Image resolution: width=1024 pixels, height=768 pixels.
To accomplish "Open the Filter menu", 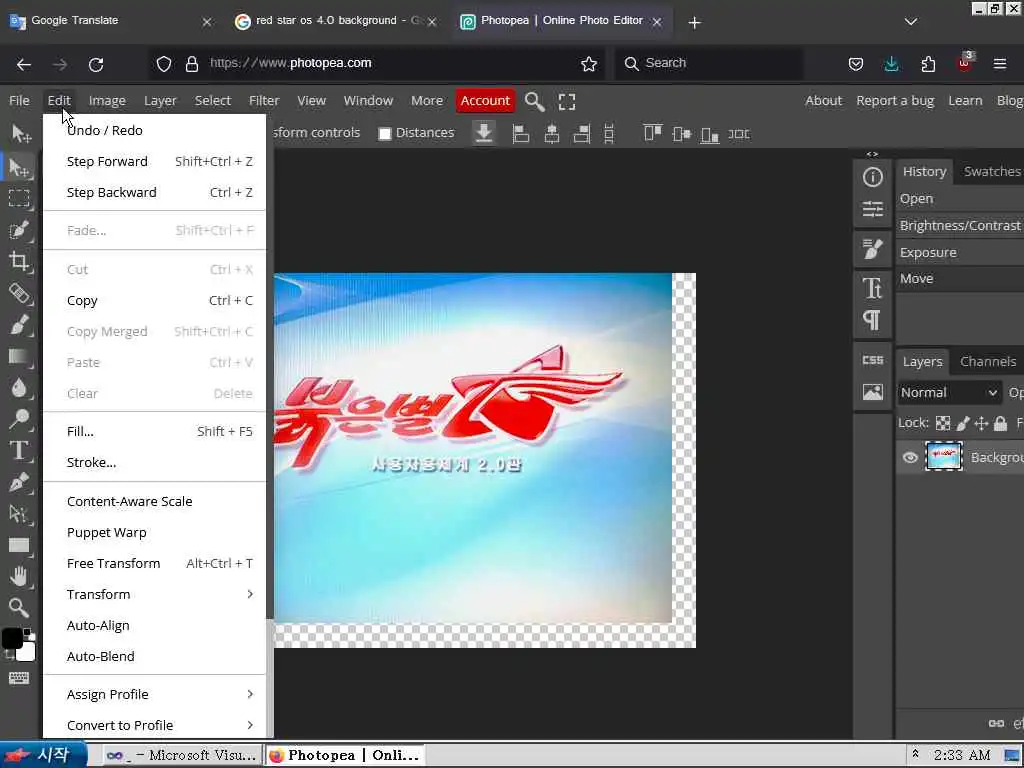I will [264, 101].
